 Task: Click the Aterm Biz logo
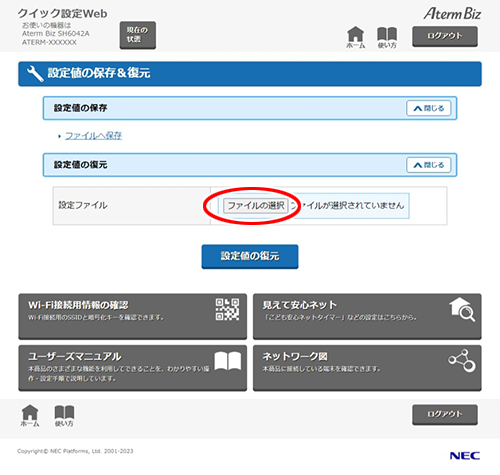tap(452, 14)
